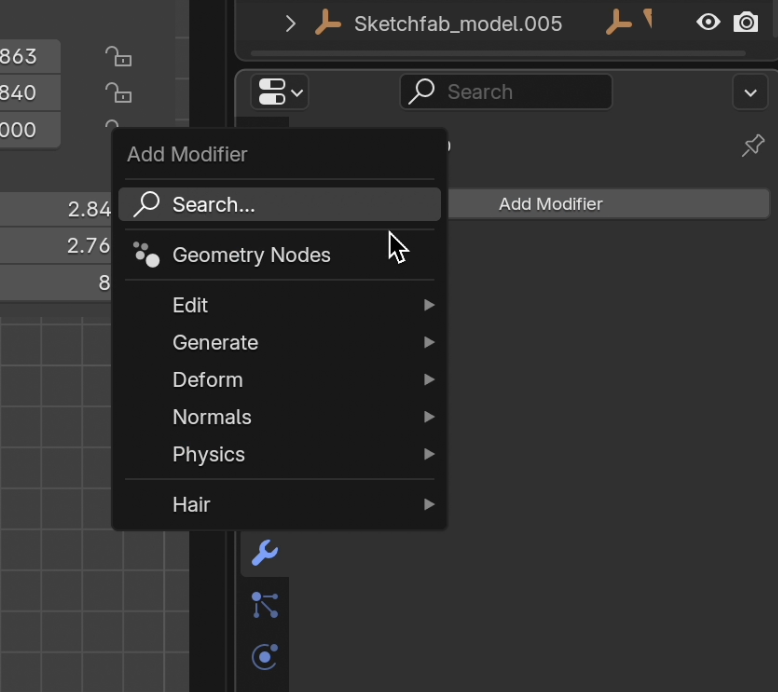Select Geometry Nodes modifier from the menu
This screenshot has height=692, width=778.
pos(251,255)
